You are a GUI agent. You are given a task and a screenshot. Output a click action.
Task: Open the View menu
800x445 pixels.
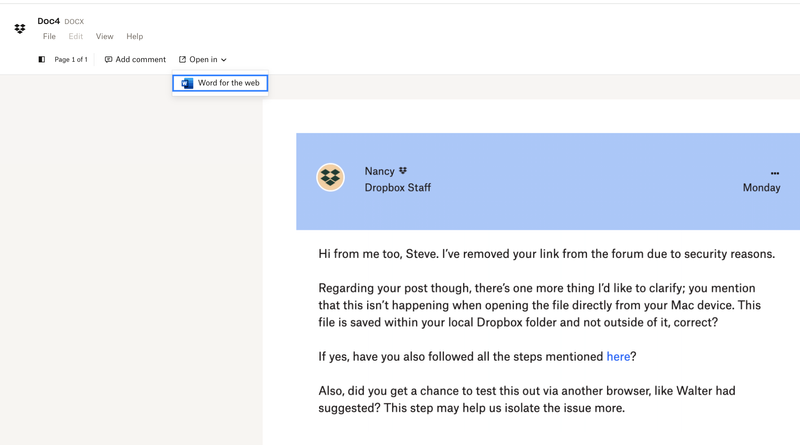click(104, 37)
